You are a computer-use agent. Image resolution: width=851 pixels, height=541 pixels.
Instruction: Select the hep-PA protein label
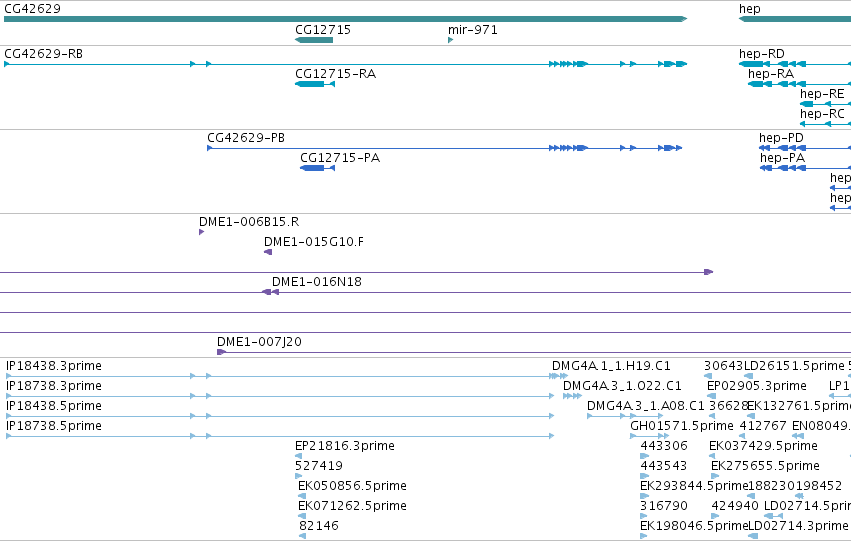[x=782, y=158]
